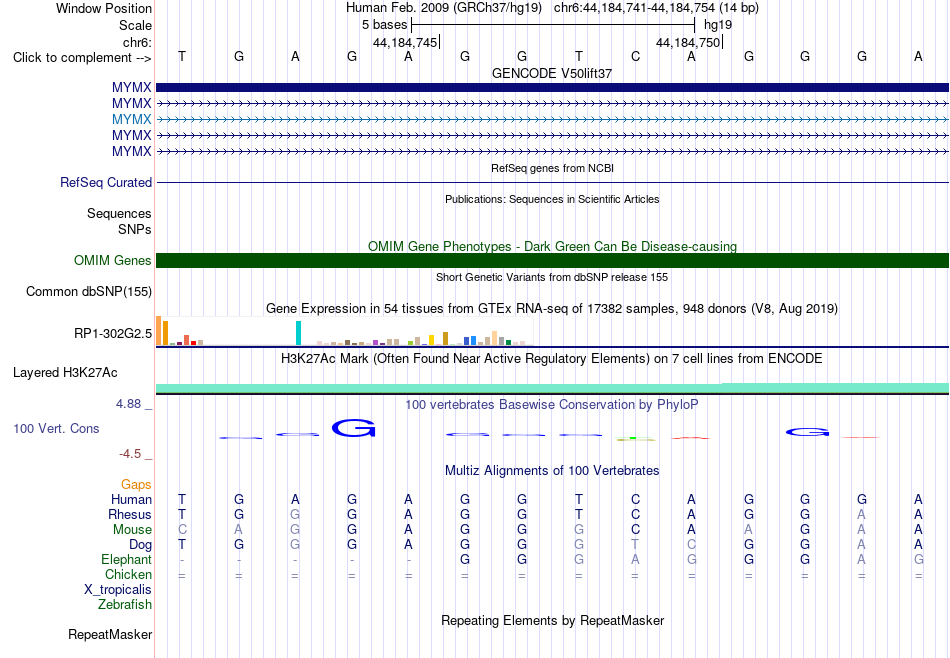
Task: Click '100 vertebrates Basewise Conservation by PhyloP' title
Action: pos(552,404)
